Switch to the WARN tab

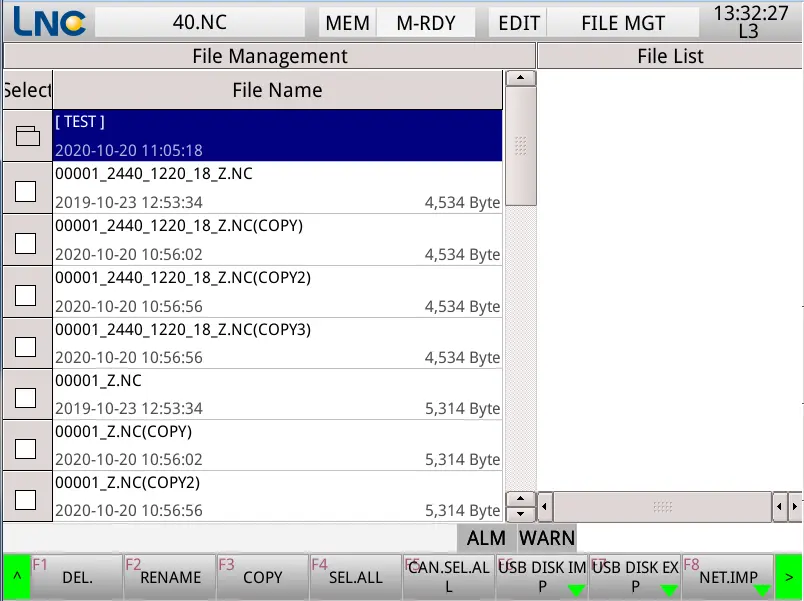coord(546,538)
